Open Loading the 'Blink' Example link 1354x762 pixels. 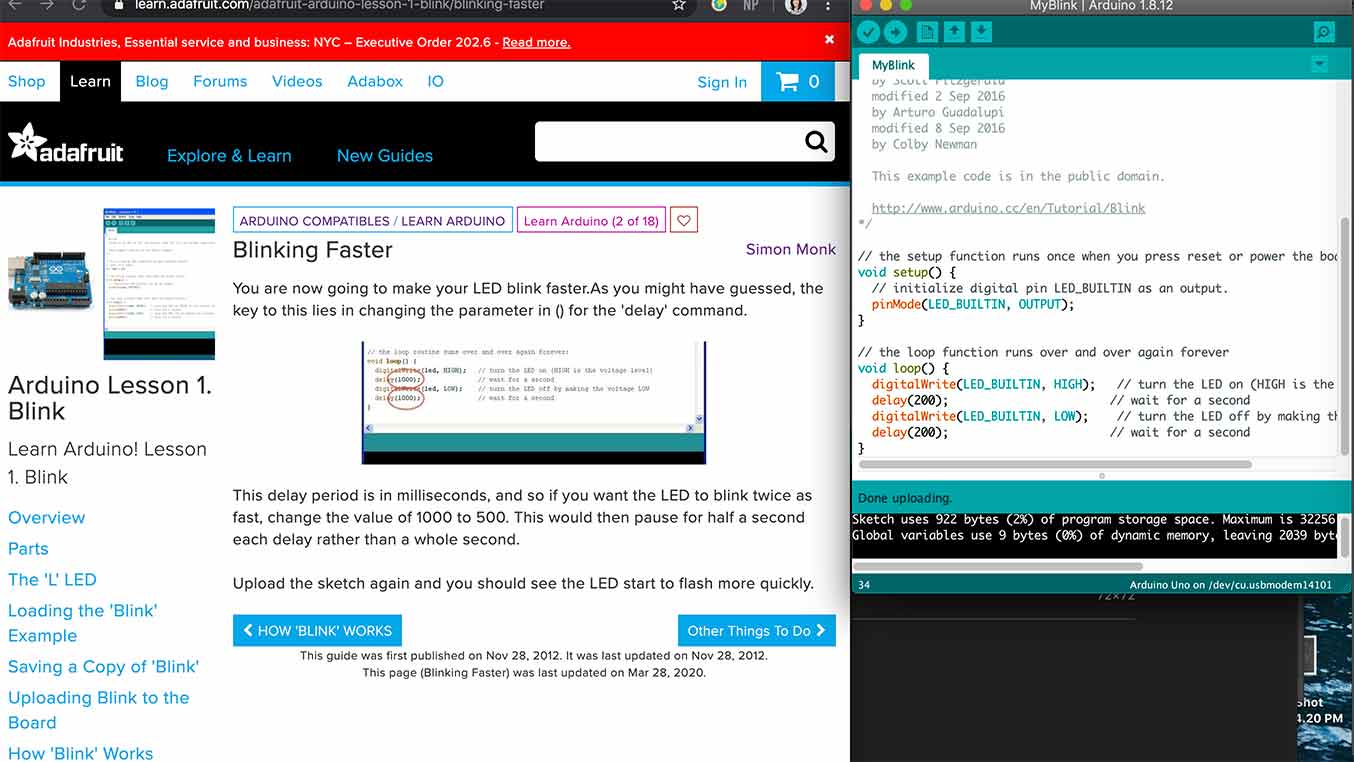pos(82,623)
